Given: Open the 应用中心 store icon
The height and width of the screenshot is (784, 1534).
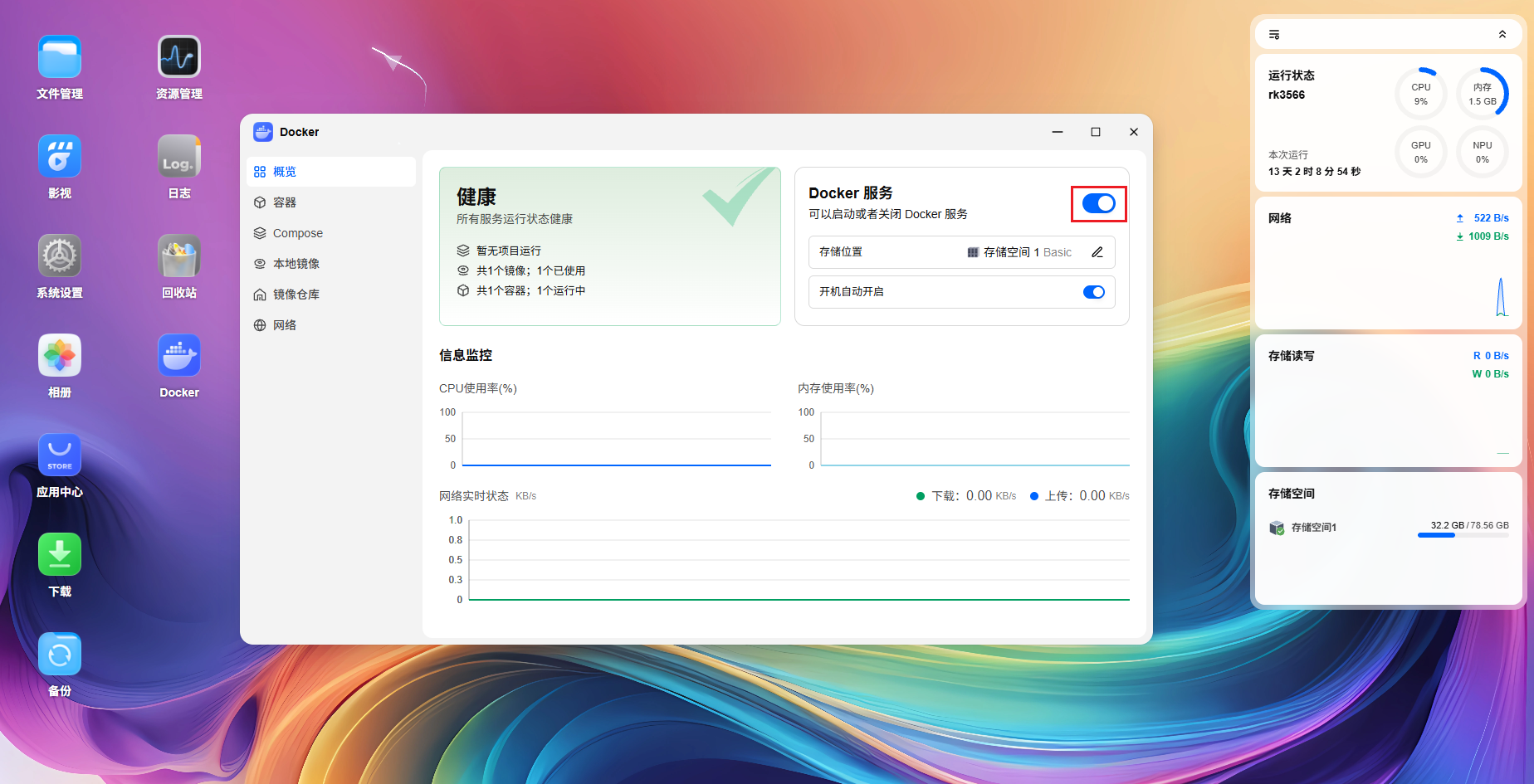Looking at the screenshot, I should [60, 455].
